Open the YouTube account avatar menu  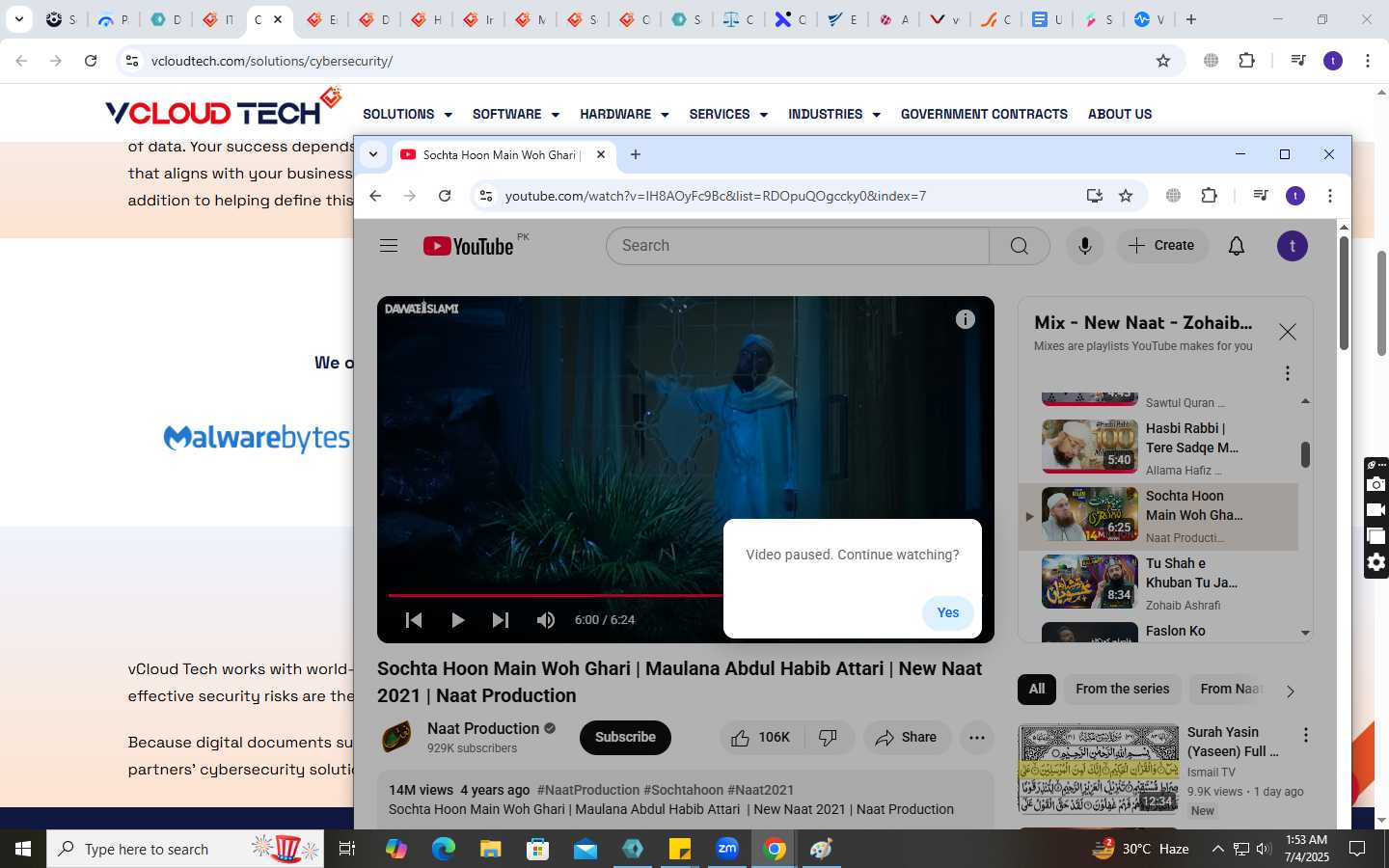(x=1293, y=246)
